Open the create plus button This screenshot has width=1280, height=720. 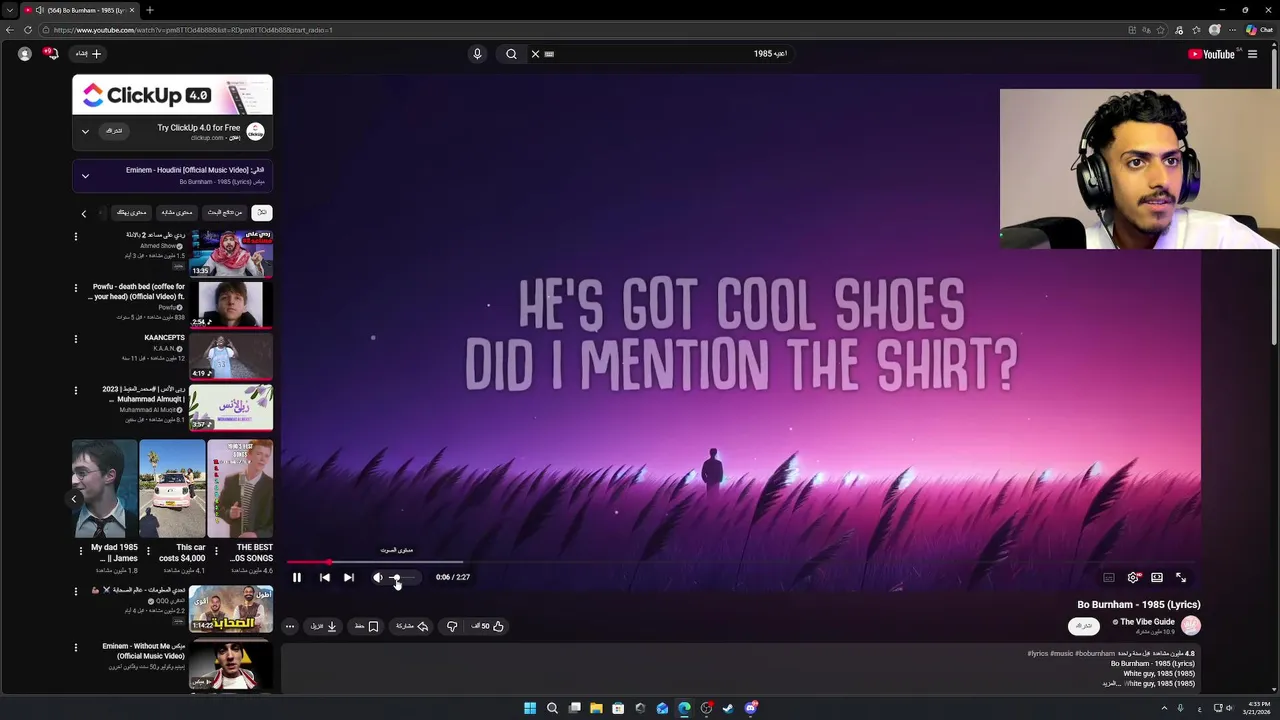[x=90, y=54]
